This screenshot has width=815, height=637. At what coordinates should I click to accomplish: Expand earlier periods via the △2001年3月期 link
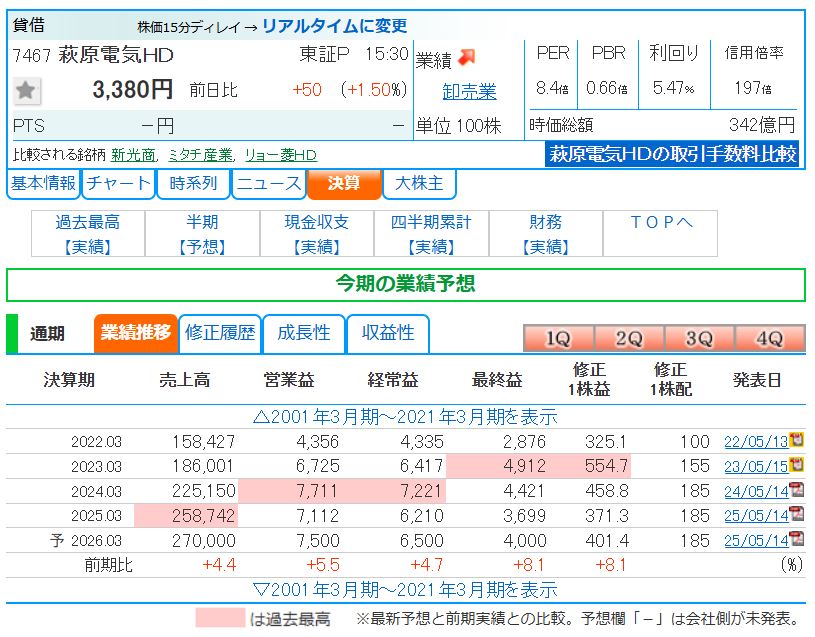(x=405, y=417)
